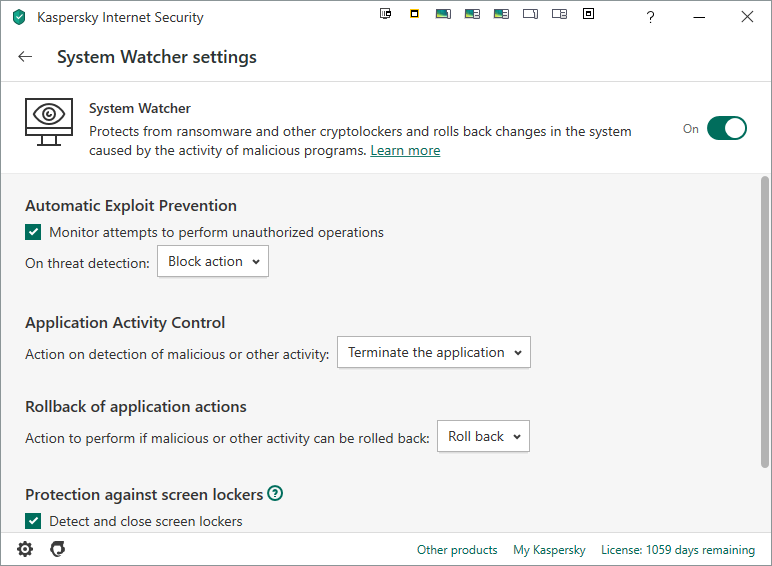Click the blank monitor icon numbered 1
The image size is (772, 566).
(530, 14)
